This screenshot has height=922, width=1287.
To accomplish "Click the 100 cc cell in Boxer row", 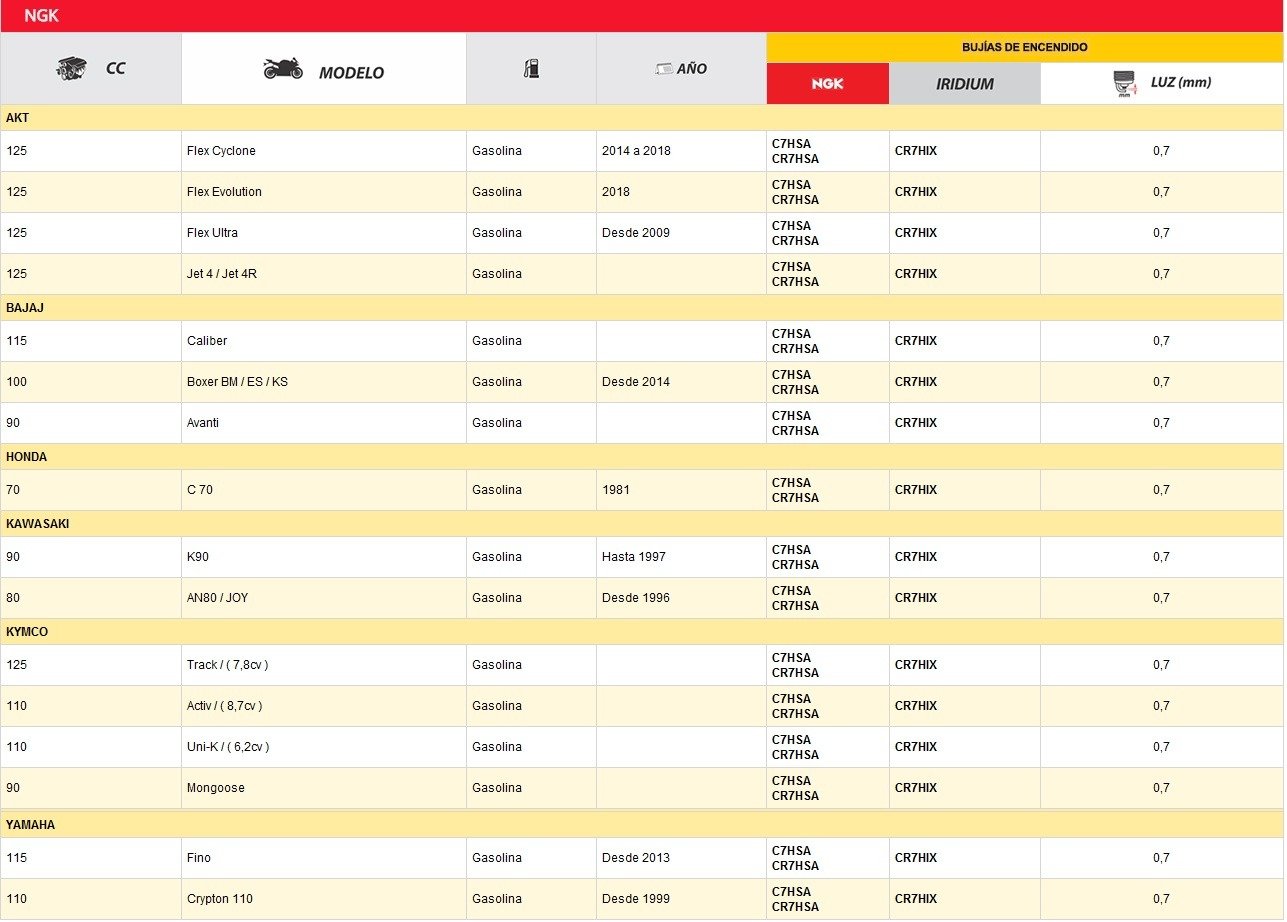I will point(91,382).
